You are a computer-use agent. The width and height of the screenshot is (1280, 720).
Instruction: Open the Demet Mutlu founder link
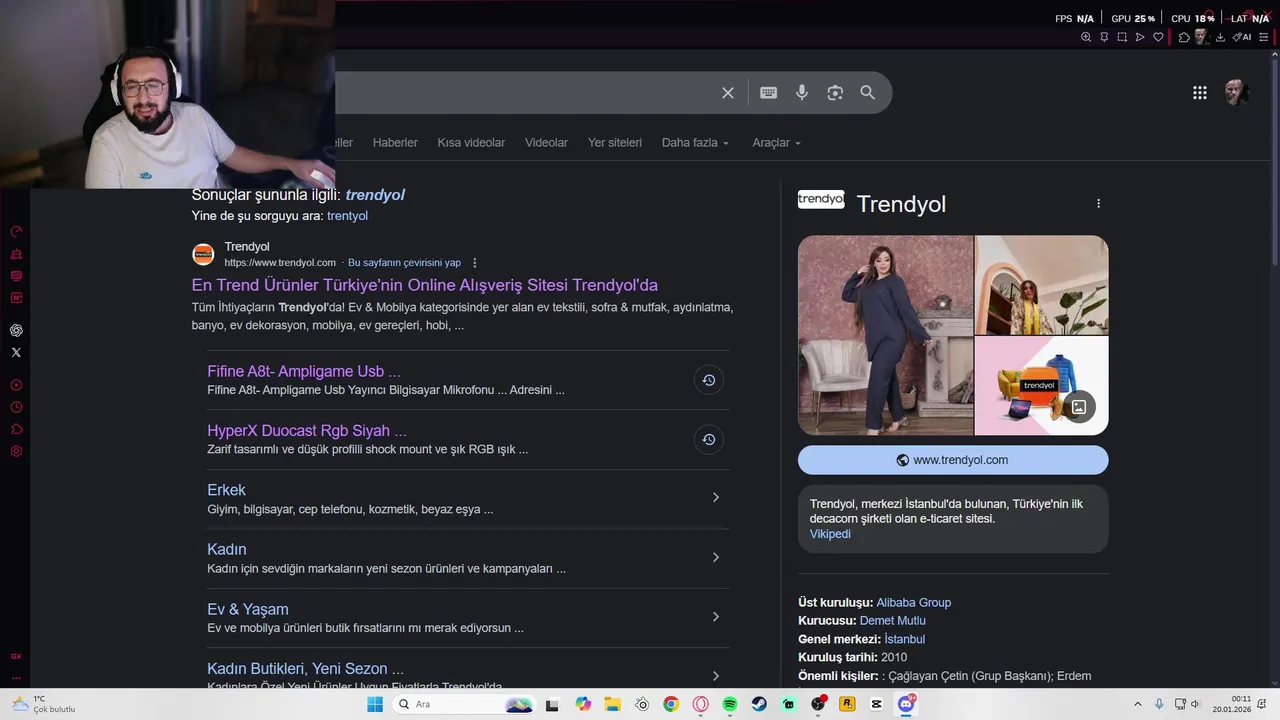(x=893, y=621)
